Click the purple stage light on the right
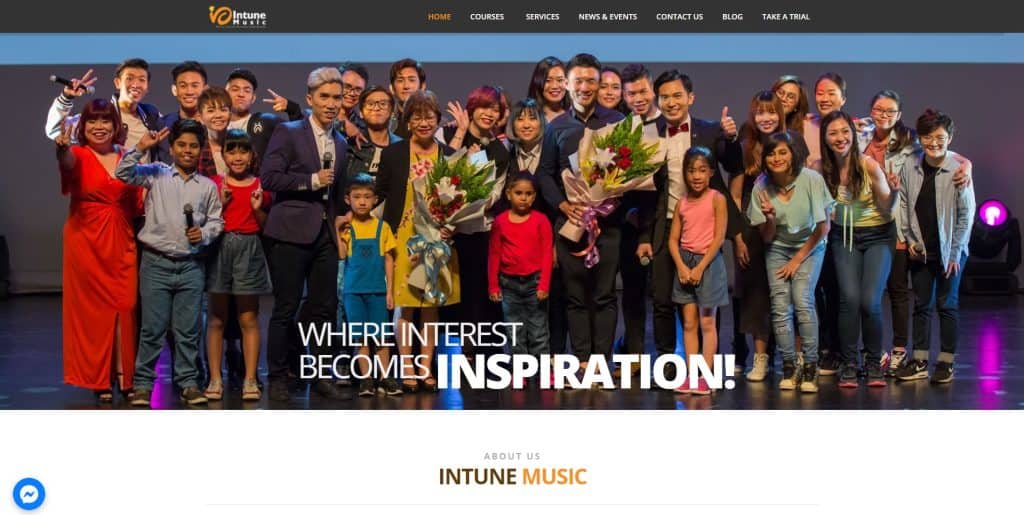 click(x=992, y=213)
